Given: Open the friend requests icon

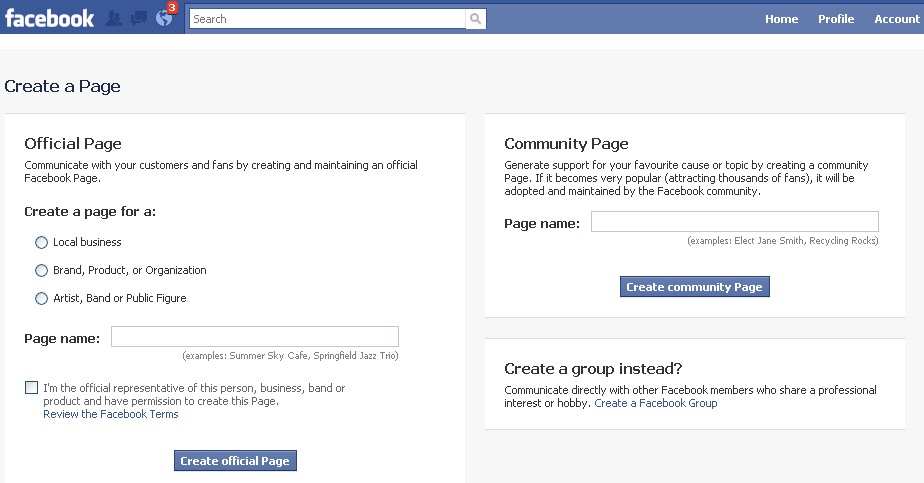Looking at the screenshot, I should [x=114, y=18].
